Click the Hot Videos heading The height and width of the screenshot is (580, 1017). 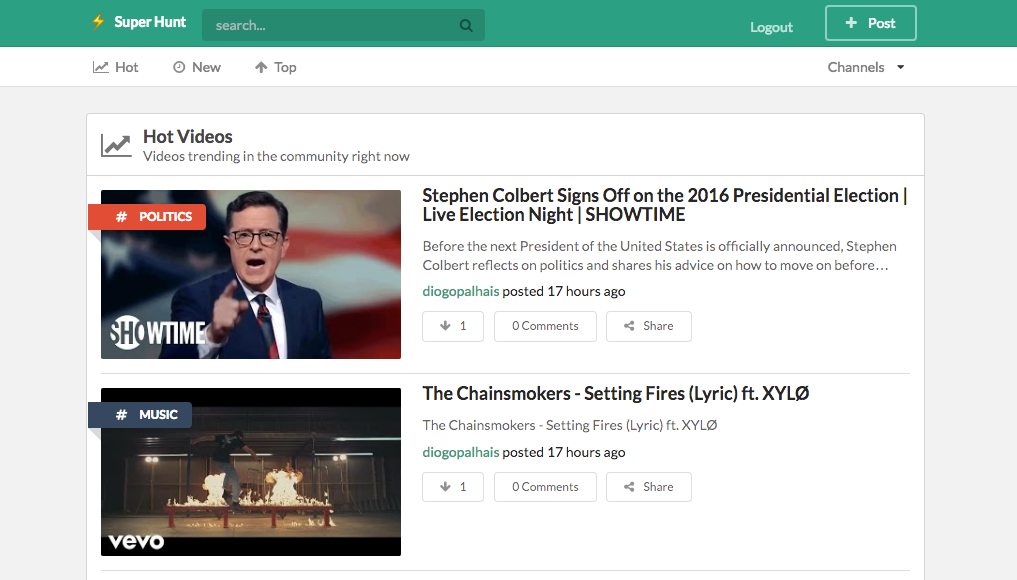tap(187, 137)
